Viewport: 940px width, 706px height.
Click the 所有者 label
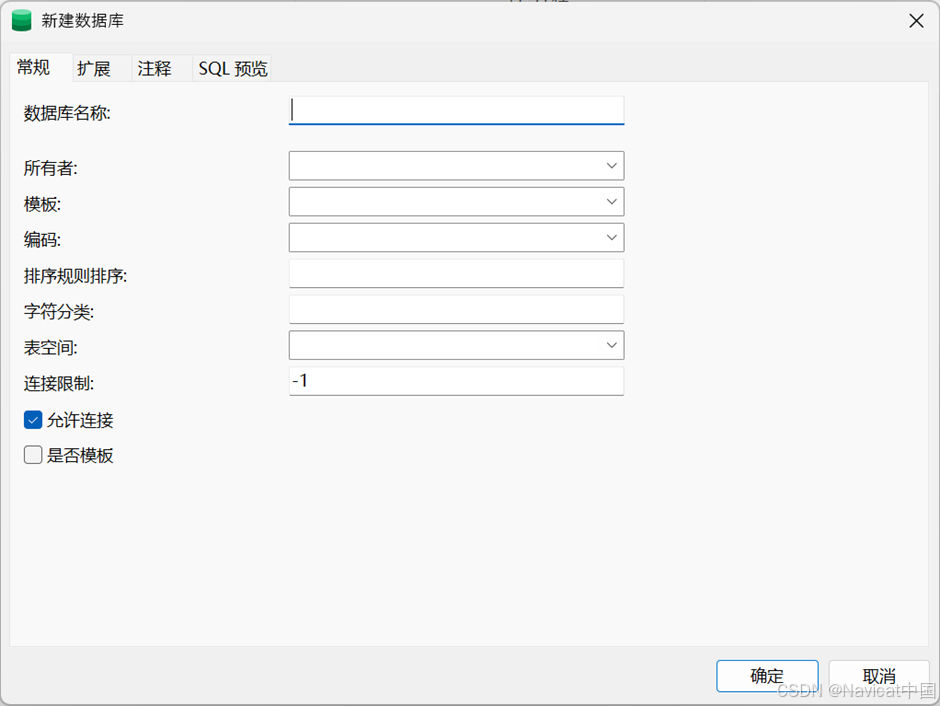click(x=50, y=168)
